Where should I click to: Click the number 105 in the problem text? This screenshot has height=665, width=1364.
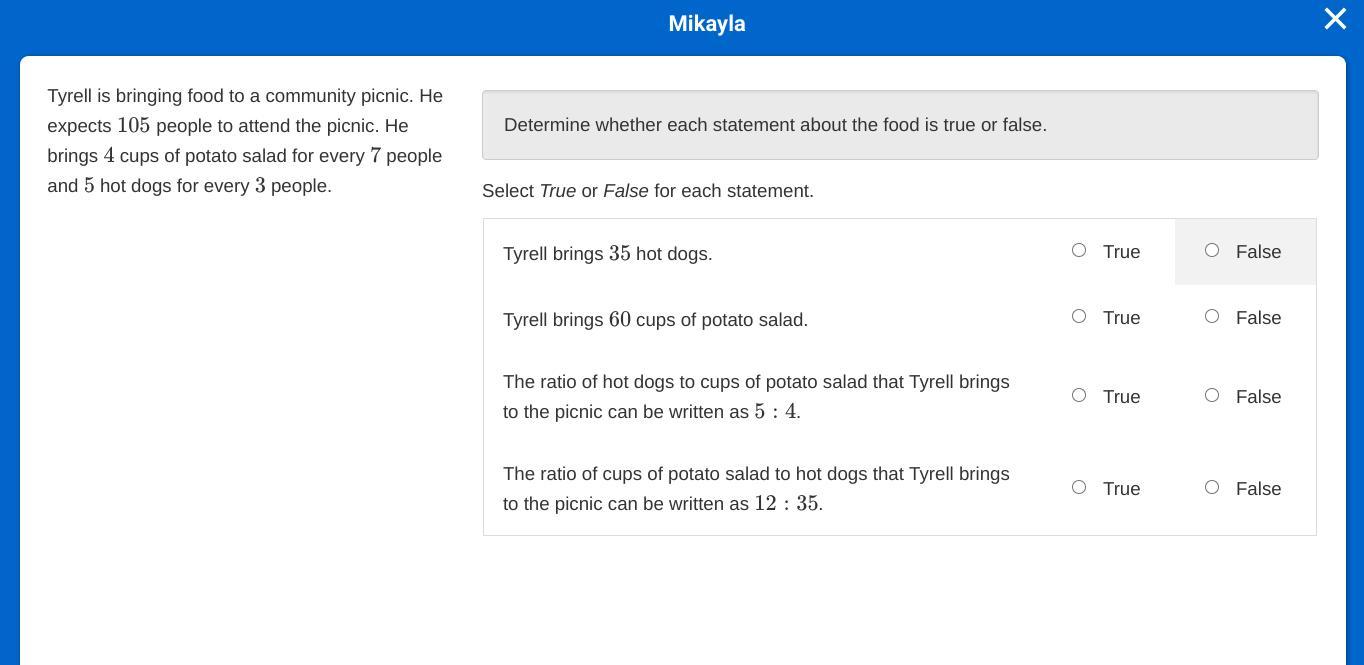point(133,126)
